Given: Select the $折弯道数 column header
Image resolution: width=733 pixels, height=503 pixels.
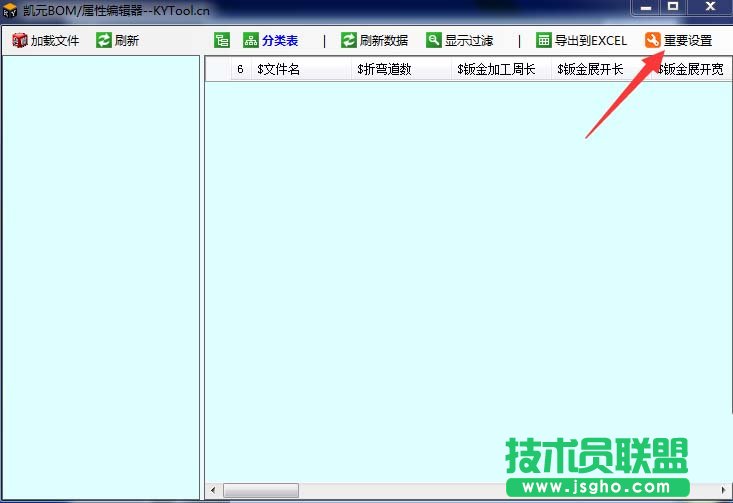Looking at the screenshot, I should [401, 70].
